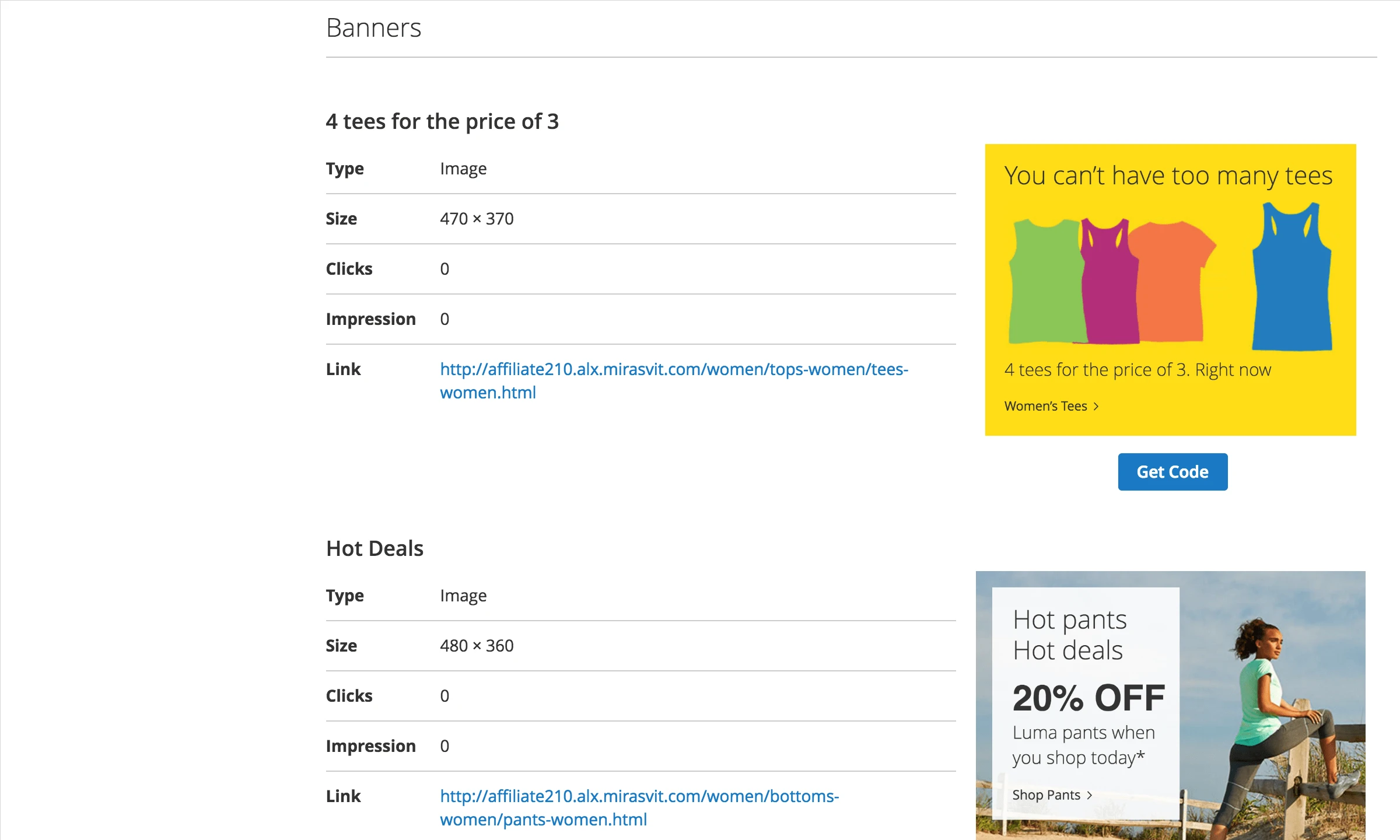Viewport: 1400px width, 840px height.
Task: Click the Banners page title
Action: 373,27
